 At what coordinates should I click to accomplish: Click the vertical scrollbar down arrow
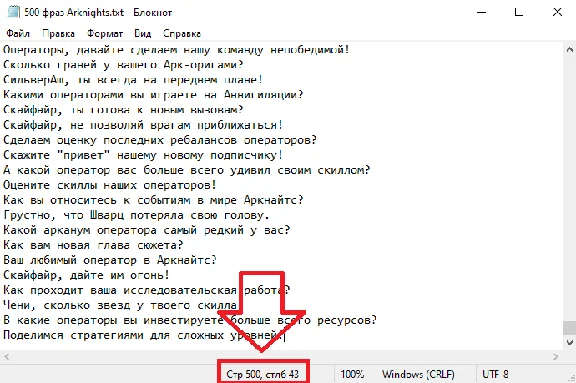coord(569,342)
